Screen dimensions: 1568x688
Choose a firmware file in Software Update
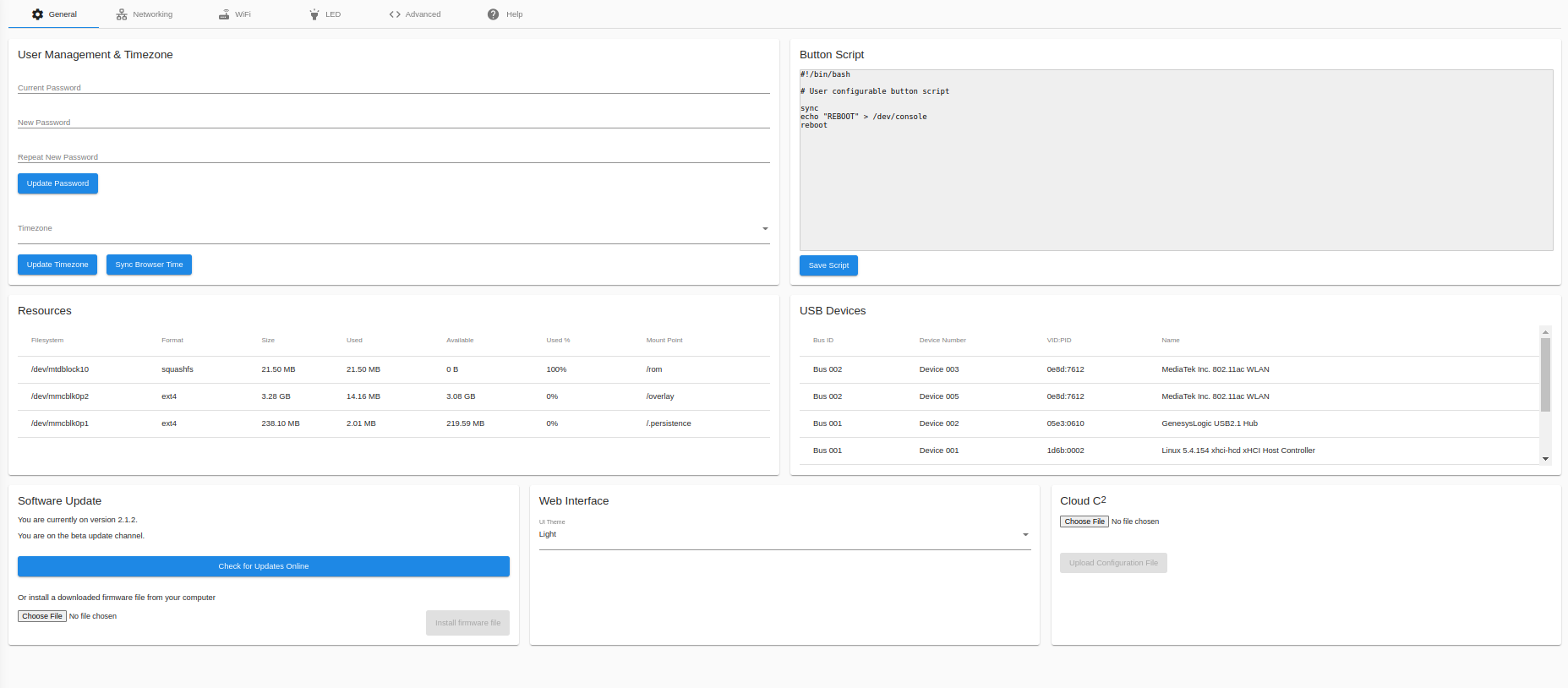pos(42,616)
